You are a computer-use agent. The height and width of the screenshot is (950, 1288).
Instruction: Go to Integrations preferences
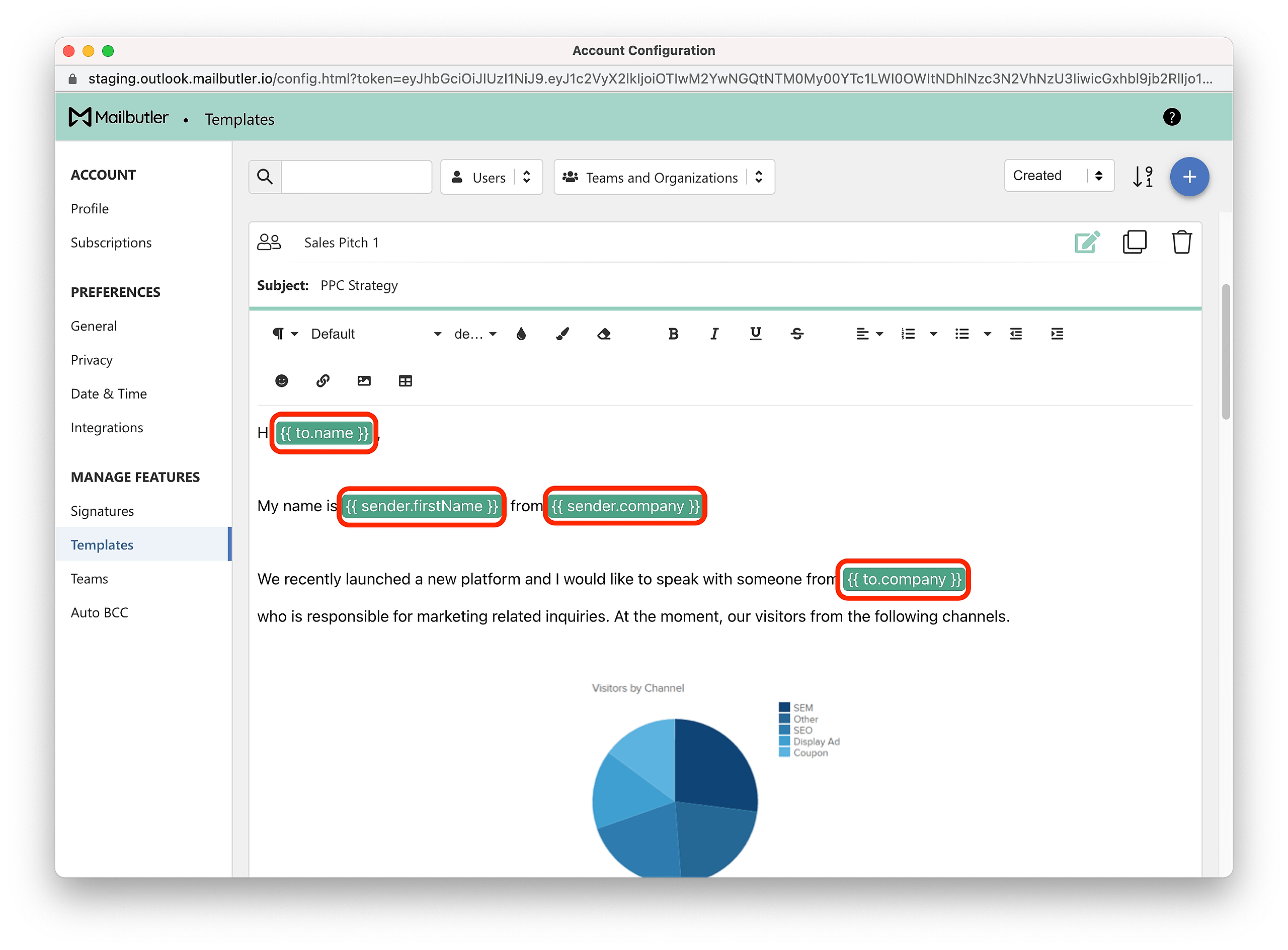tap(107, 428)
